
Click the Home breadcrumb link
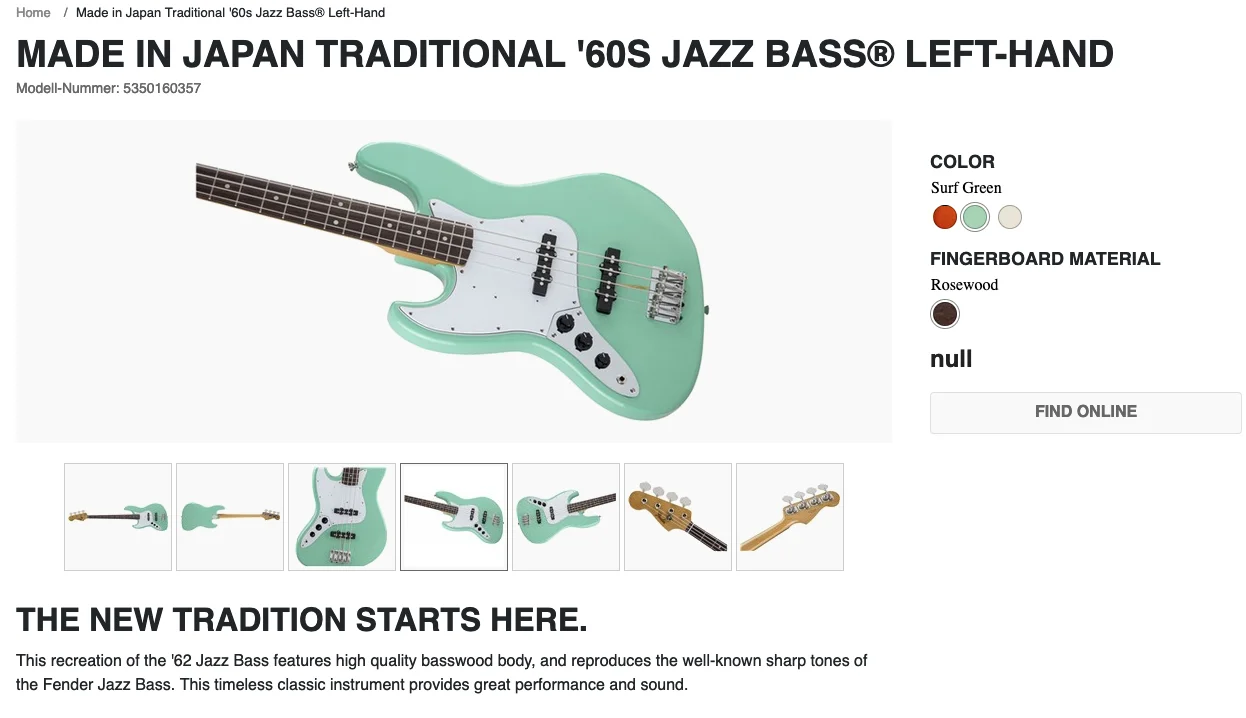[x=33, y=13]
